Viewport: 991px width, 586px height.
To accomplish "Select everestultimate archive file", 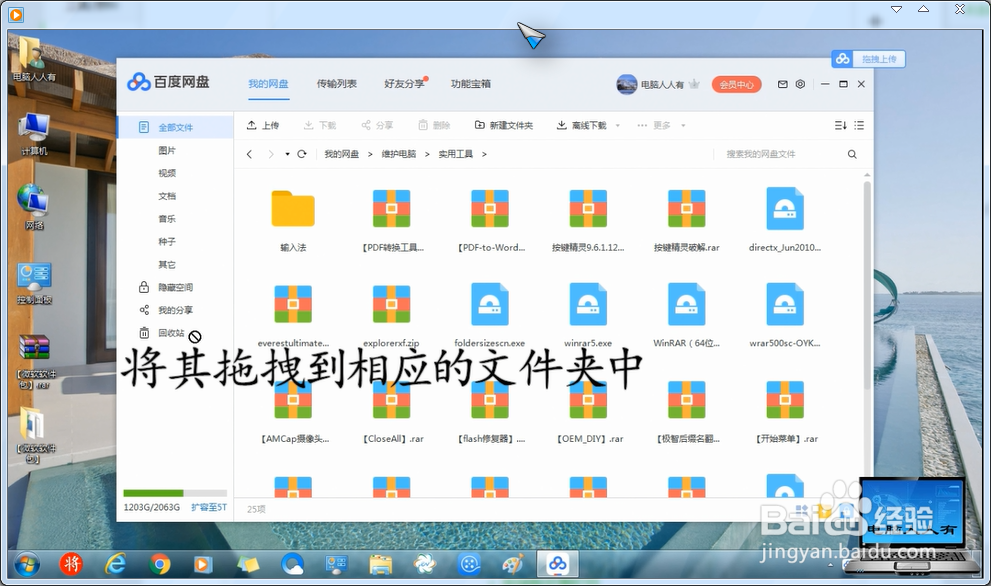I will [293, 304].
